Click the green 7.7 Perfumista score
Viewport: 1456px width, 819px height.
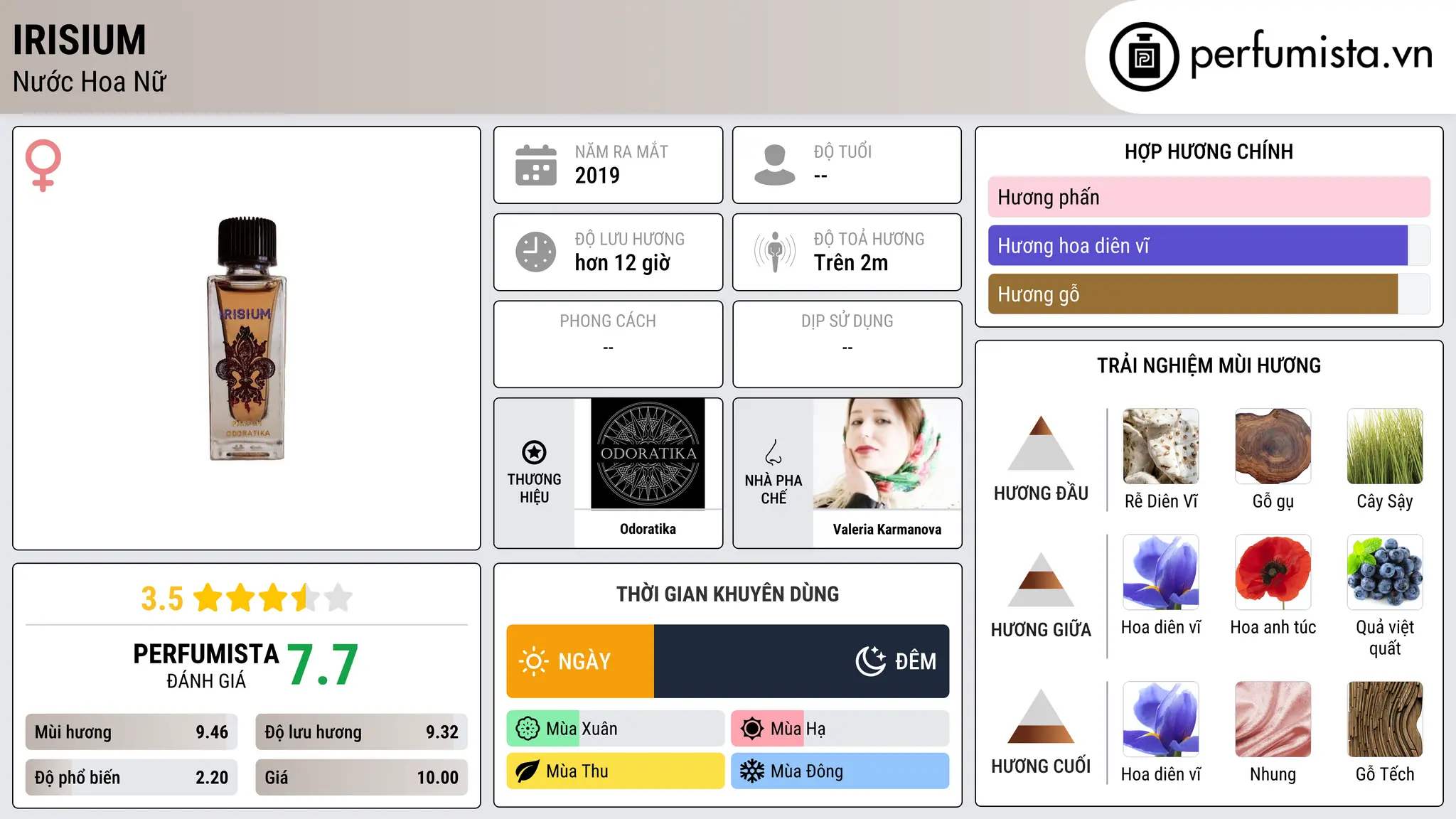pyautogui.click(x=323, y=665)
